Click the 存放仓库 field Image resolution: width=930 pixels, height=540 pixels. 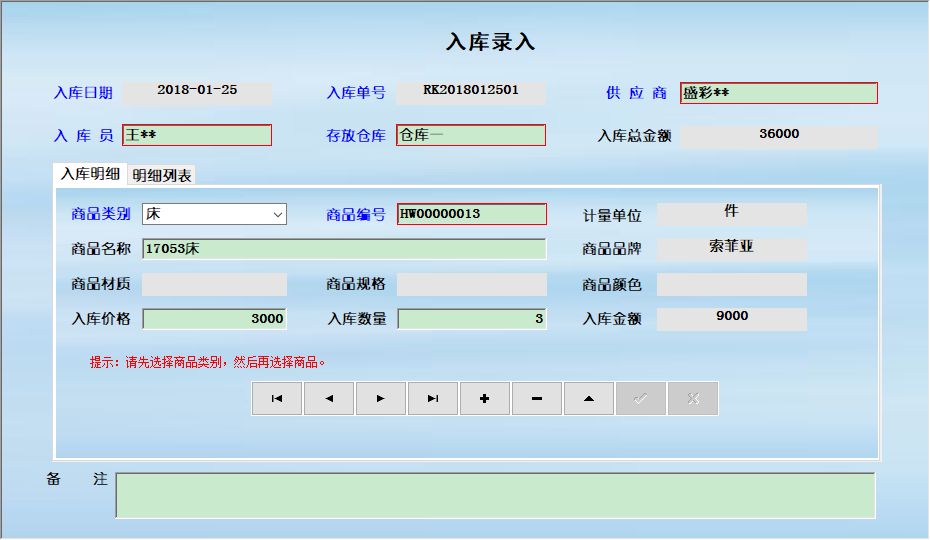click(x=471, y=135)
